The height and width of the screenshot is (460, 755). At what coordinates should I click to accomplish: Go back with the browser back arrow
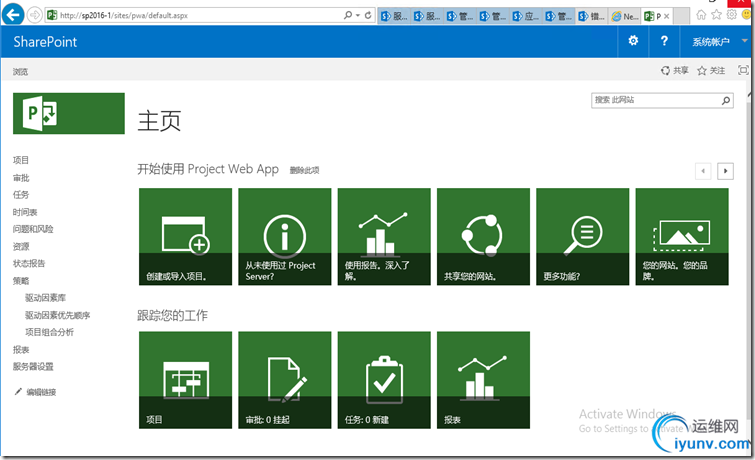(x=13, y=15)
